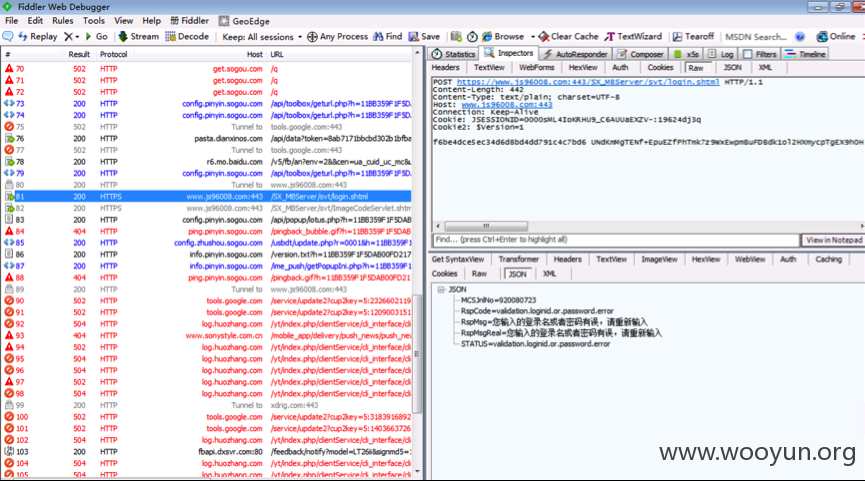Click into the MSDN Search field

click(x=755, y=37)
